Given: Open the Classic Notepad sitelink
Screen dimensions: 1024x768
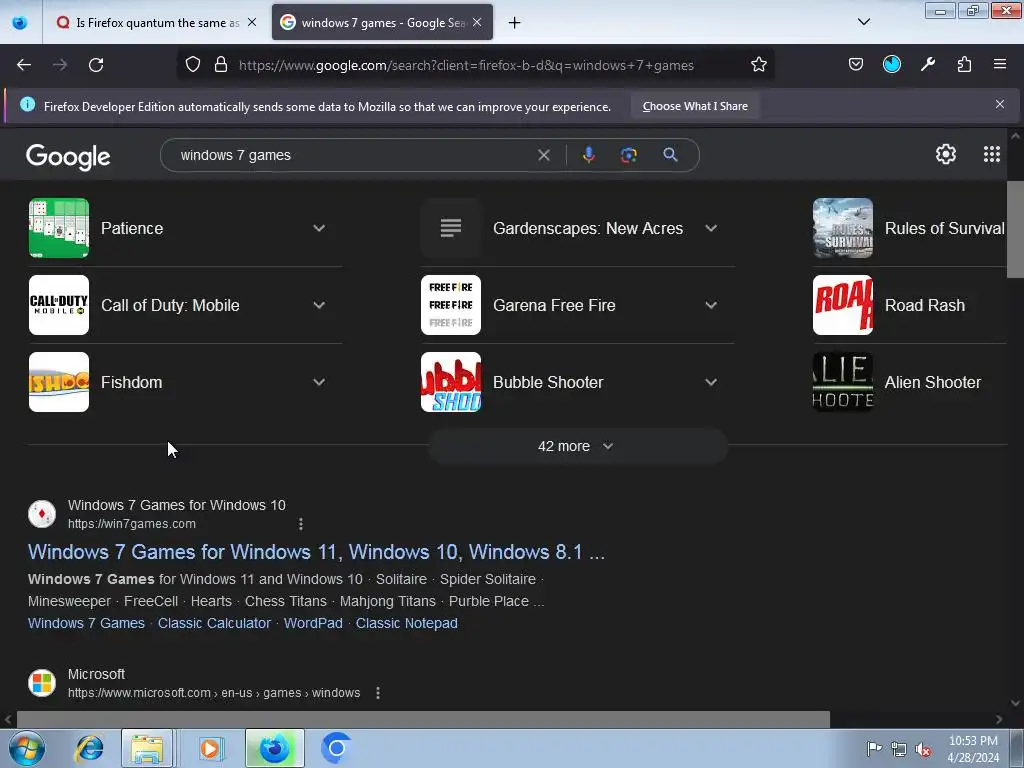Looking at the screenshot, I should click(x=406, y=623).
